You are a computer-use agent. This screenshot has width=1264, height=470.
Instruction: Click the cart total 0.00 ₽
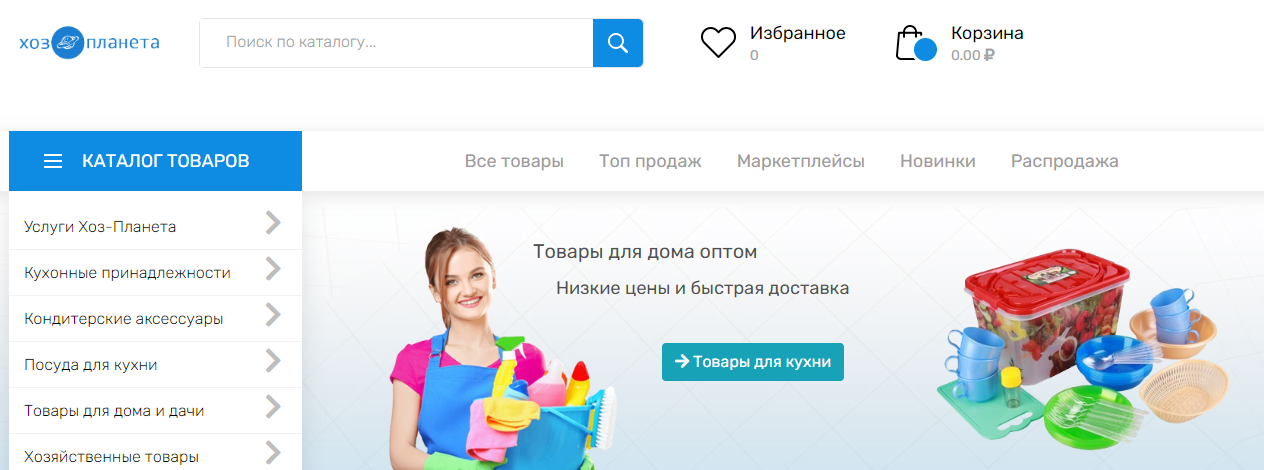[972, 56]
